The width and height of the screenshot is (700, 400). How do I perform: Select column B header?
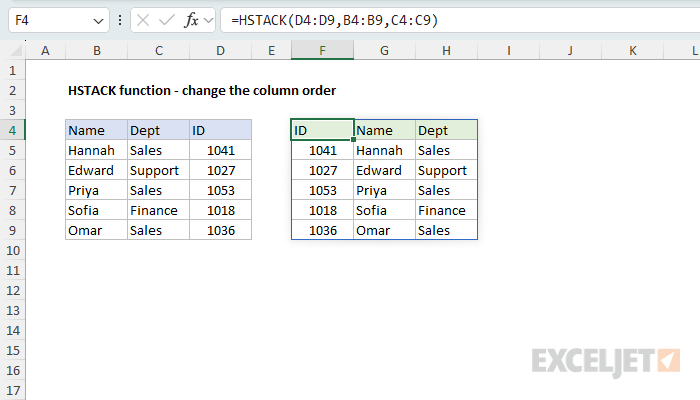pos(96,51)
